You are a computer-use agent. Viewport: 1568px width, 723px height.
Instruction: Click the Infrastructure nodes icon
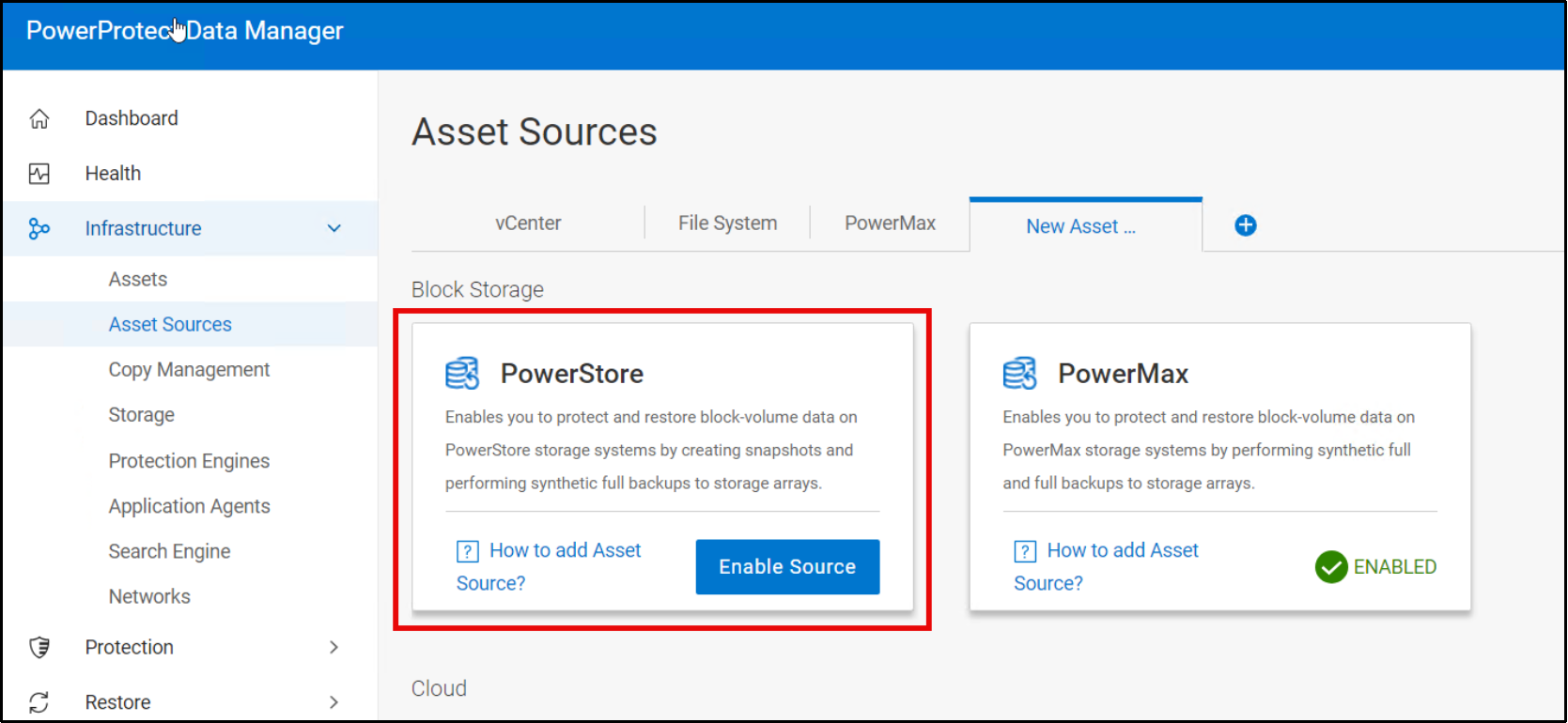[x=39, y=228]
